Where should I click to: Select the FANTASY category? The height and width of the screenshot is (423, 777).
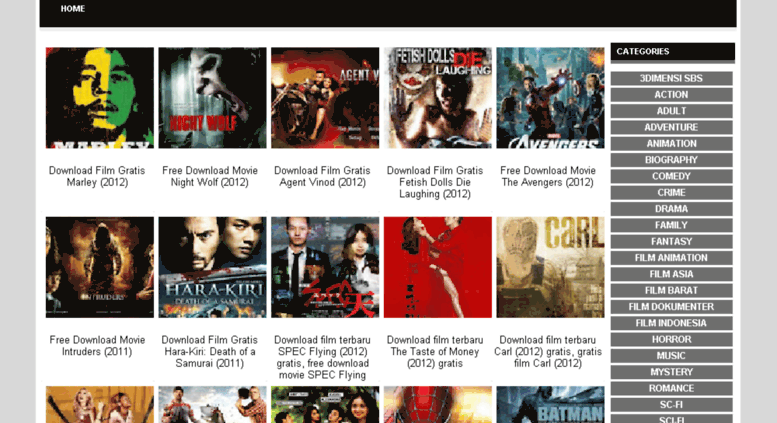pos(671,242)
